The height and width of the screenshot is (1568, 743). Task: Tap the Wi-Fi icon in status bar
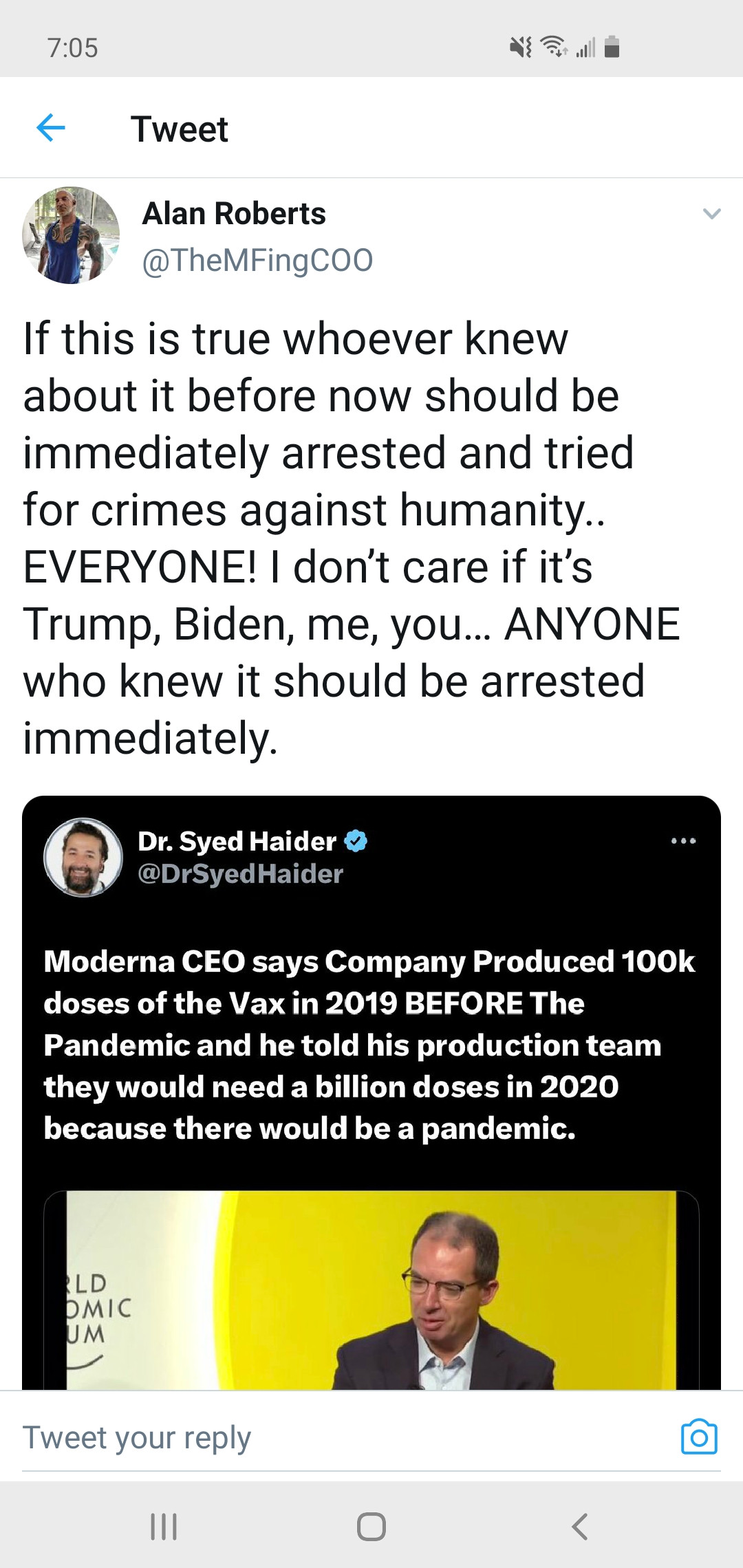[x=554, y=46]
